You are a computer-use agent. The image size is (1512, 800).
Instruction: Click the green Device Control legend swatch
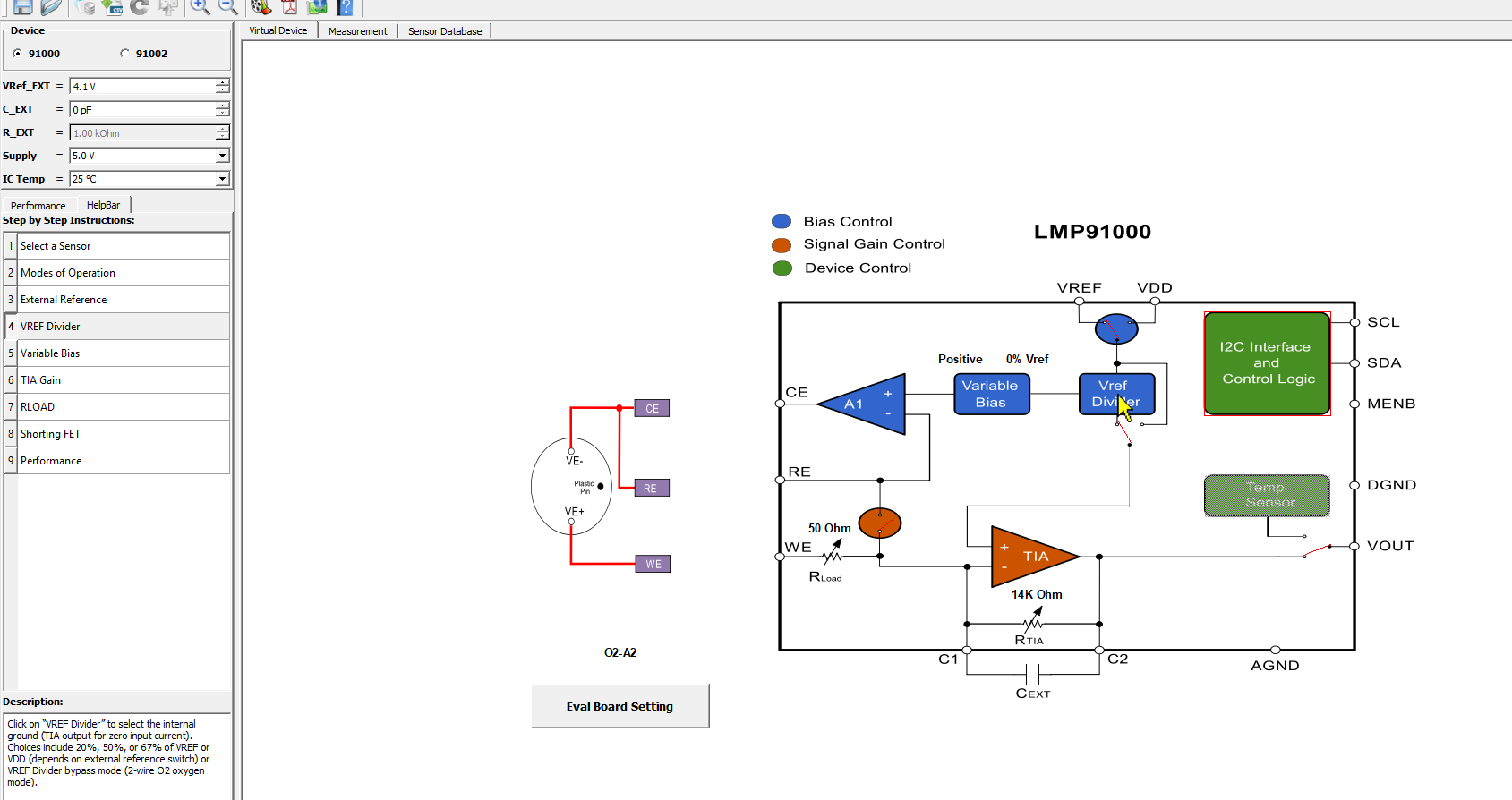click(x=782, y=268)
